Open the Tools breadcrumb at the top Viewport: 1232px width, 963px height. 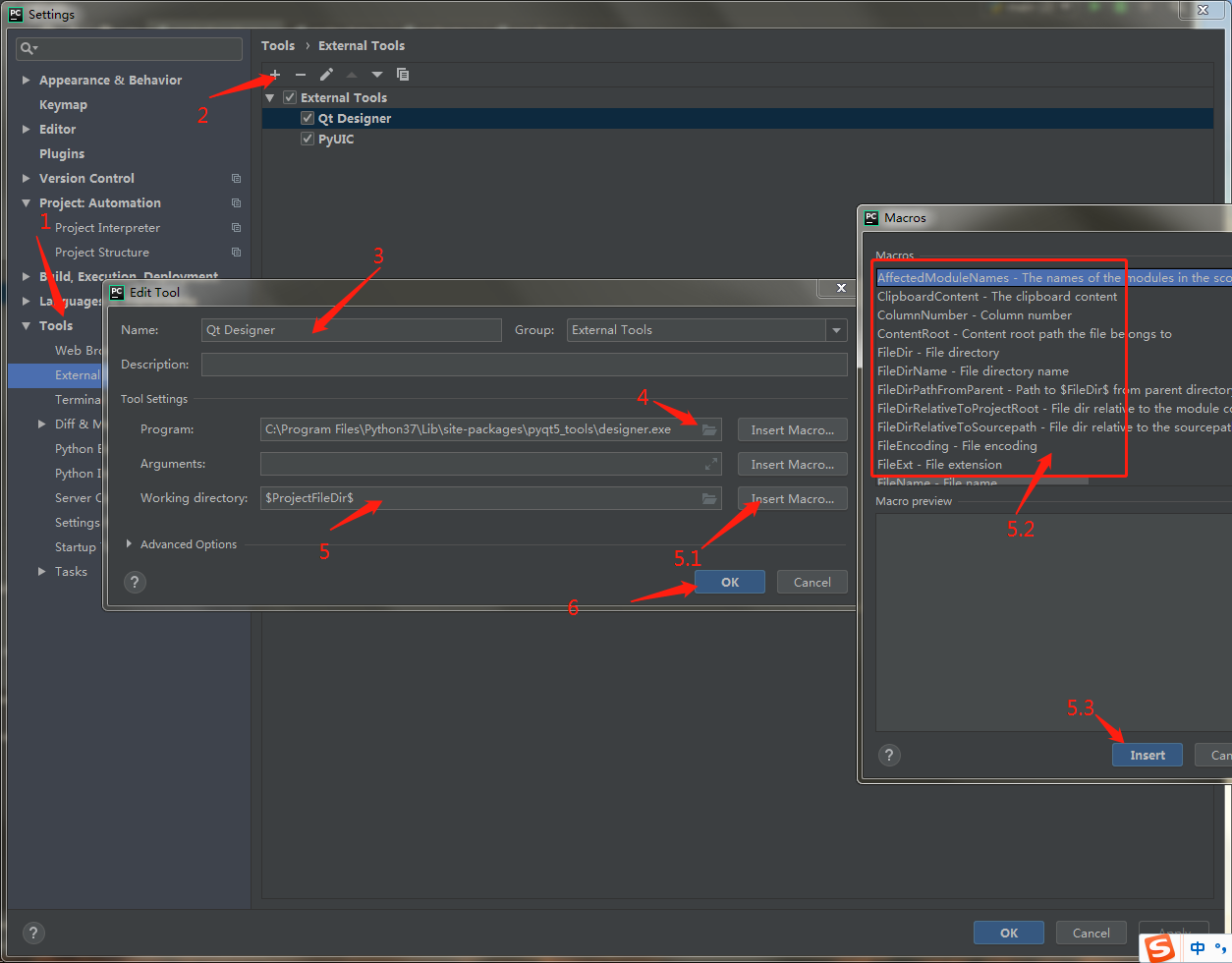pyautogui.click(x=278, y=45)
